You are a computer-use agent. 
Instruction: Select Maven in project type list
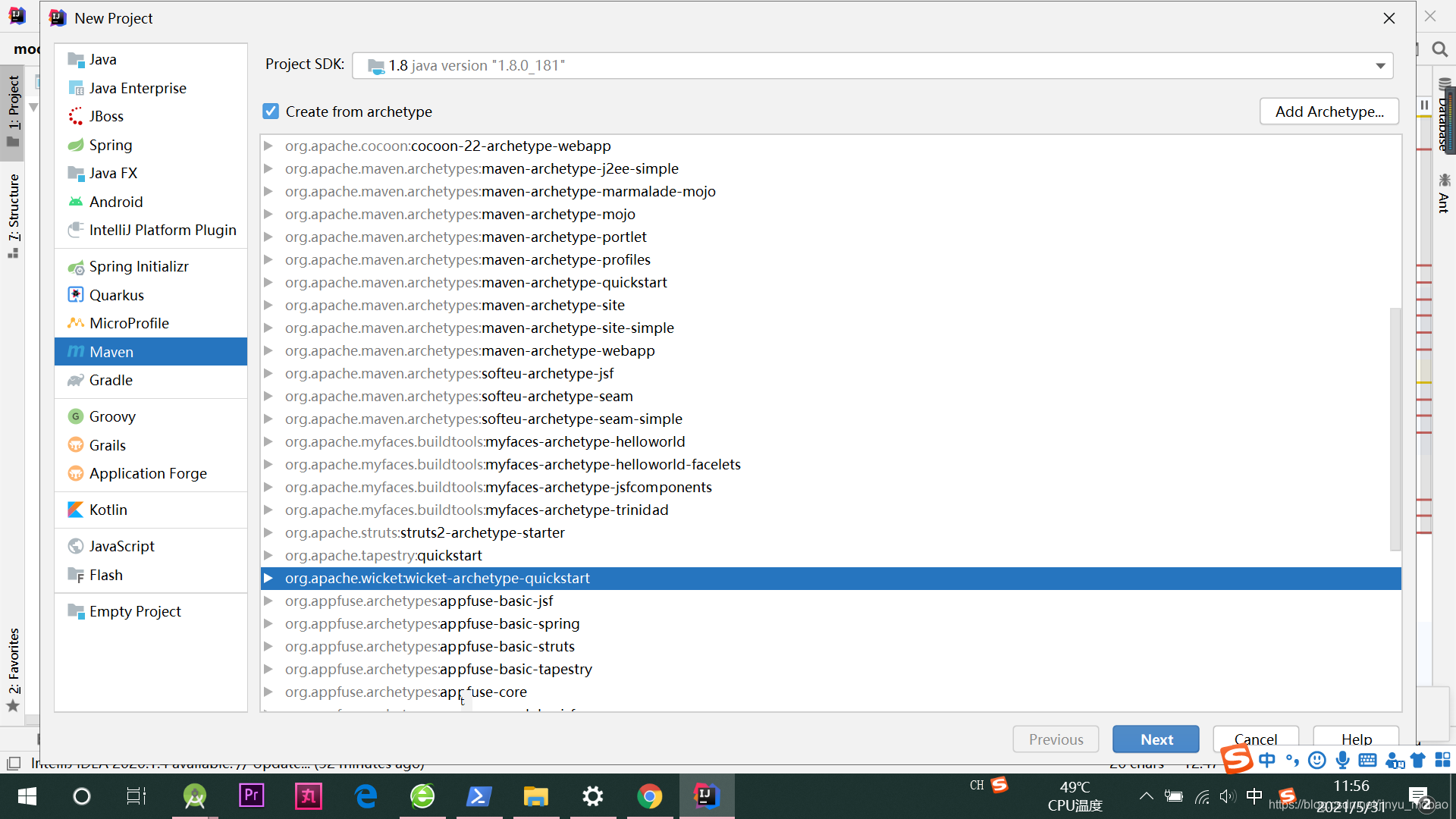(x=151, y=352)
